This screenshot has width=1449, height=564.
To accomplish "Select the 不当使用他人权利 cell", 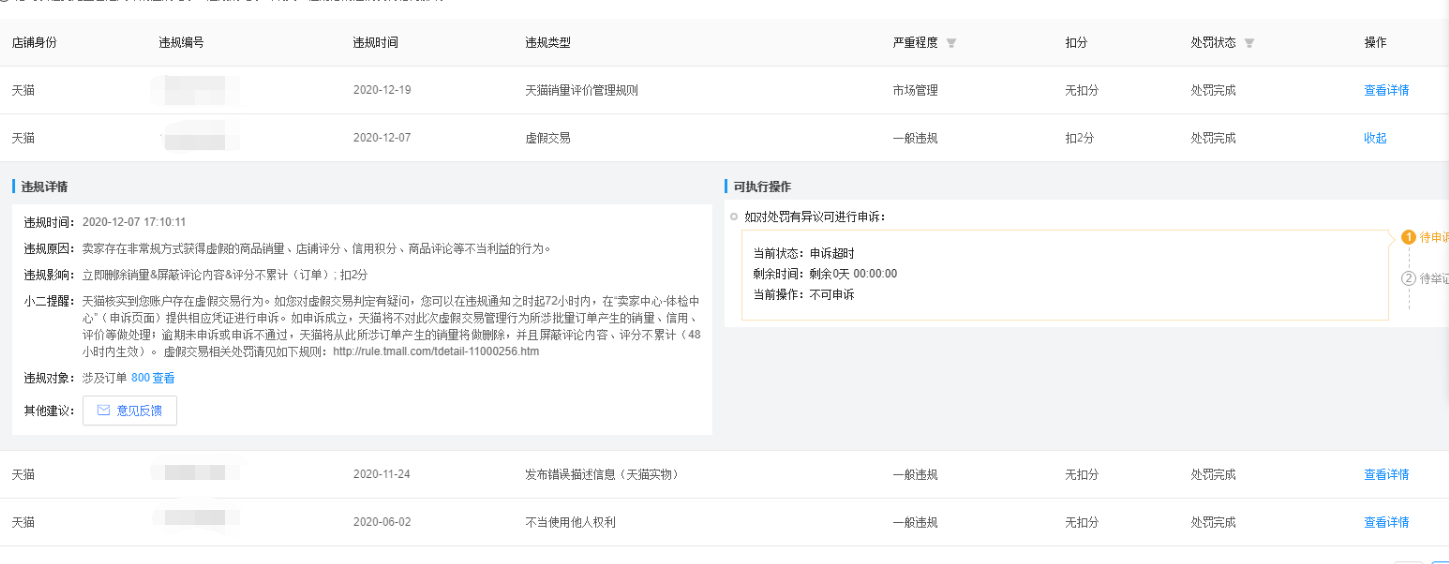I will coord(570,522).
